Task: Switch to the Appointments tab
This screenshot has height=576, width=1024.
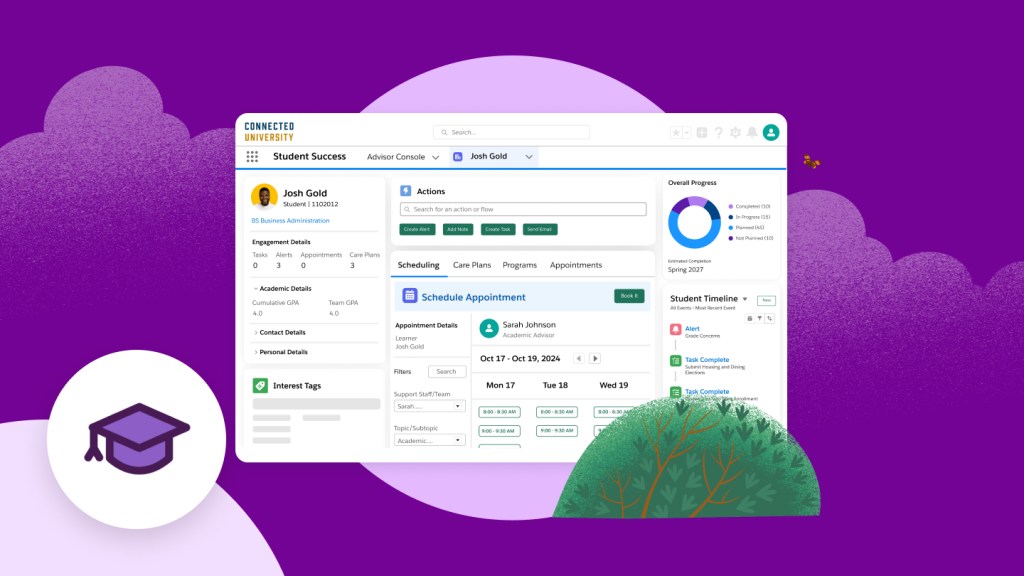Action: [575, 265]
